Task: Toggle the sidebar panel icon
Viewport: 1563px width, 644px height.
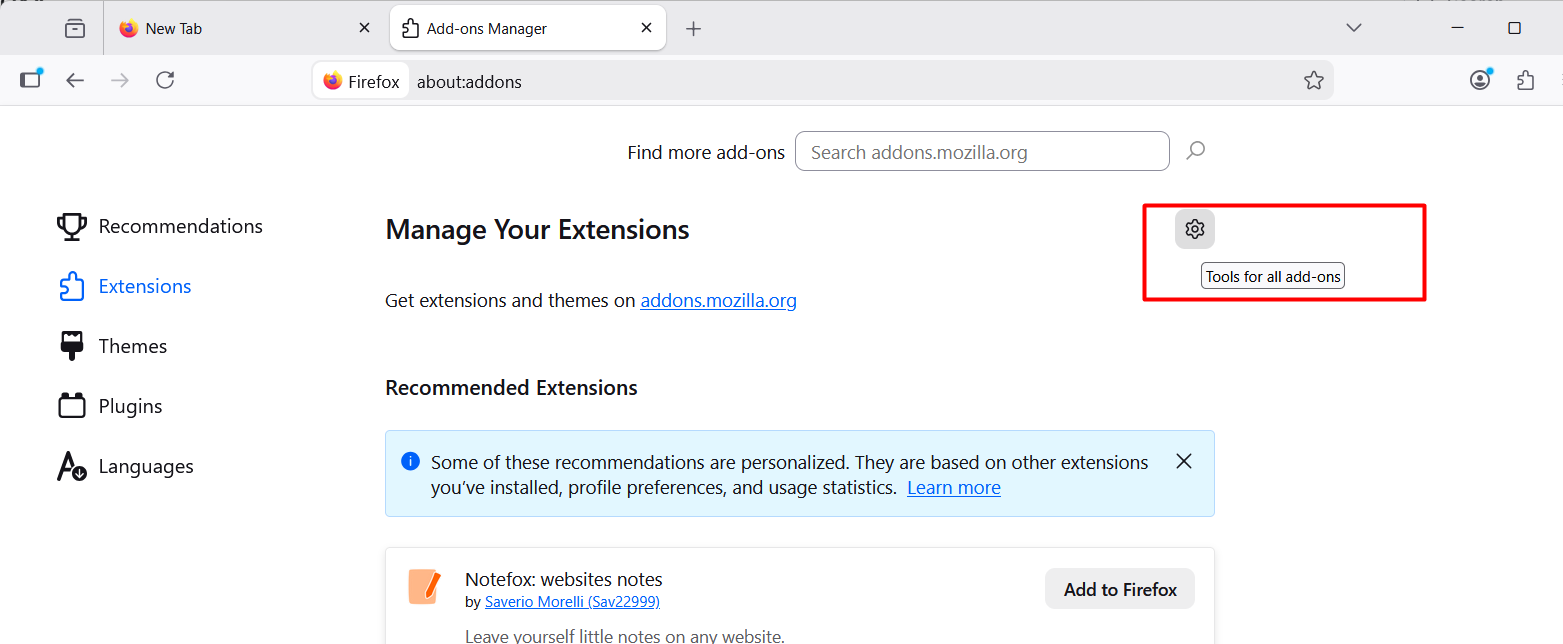Action: pos(31,80)
